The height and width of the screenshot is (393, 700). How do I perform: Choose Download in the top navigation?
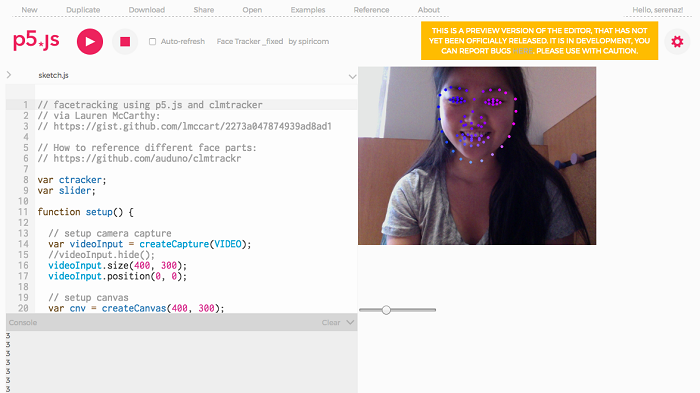147,9
